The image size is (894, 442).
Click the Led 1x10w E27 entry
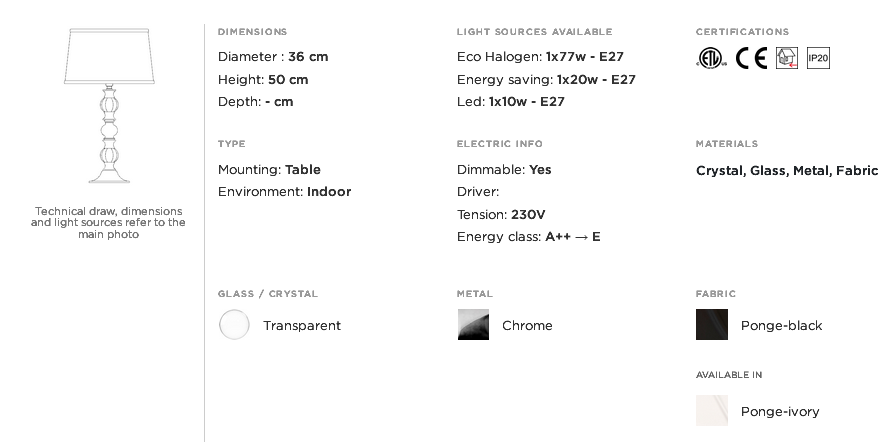(x=510, y=102)
